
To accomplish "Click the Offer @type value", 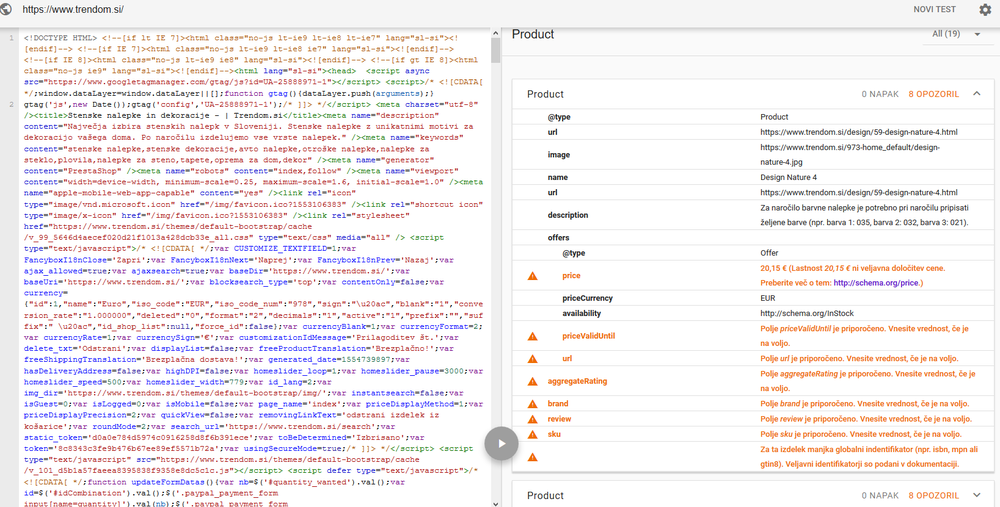I will 769,253.
